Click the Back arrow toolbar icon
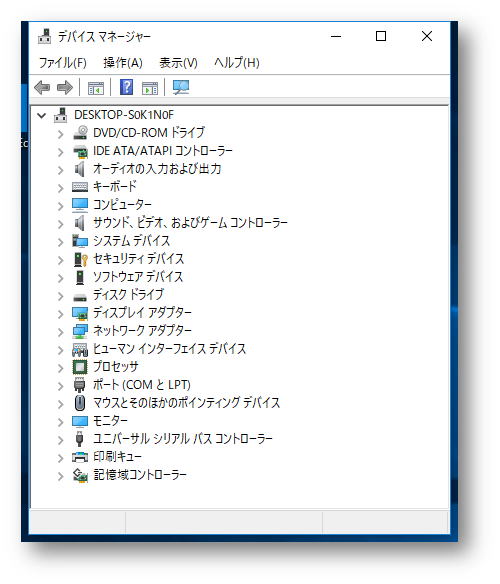500x584 pixels. [42, 88]
